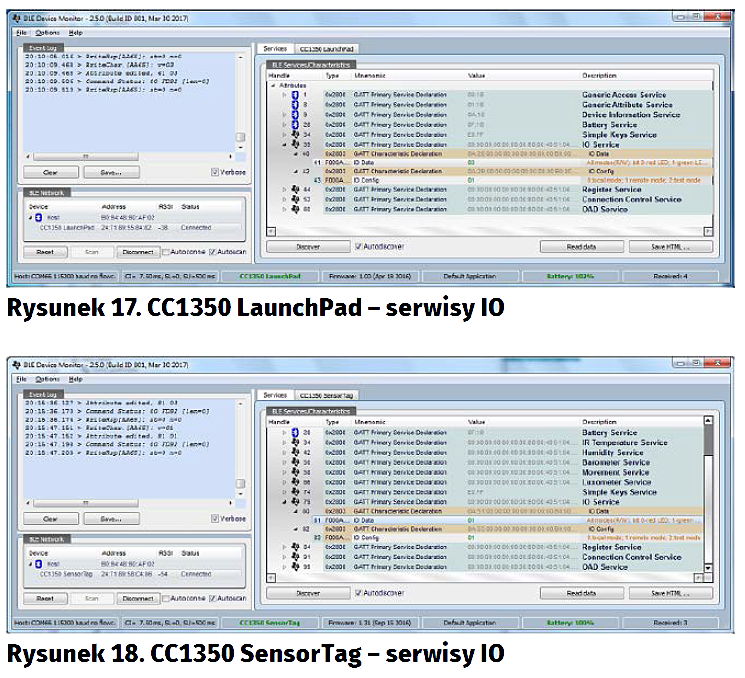This screenshot has height=678, width=745.
Task: Open Options menu in the upper window
Action: pyautogui.click(x=47, y=32)
